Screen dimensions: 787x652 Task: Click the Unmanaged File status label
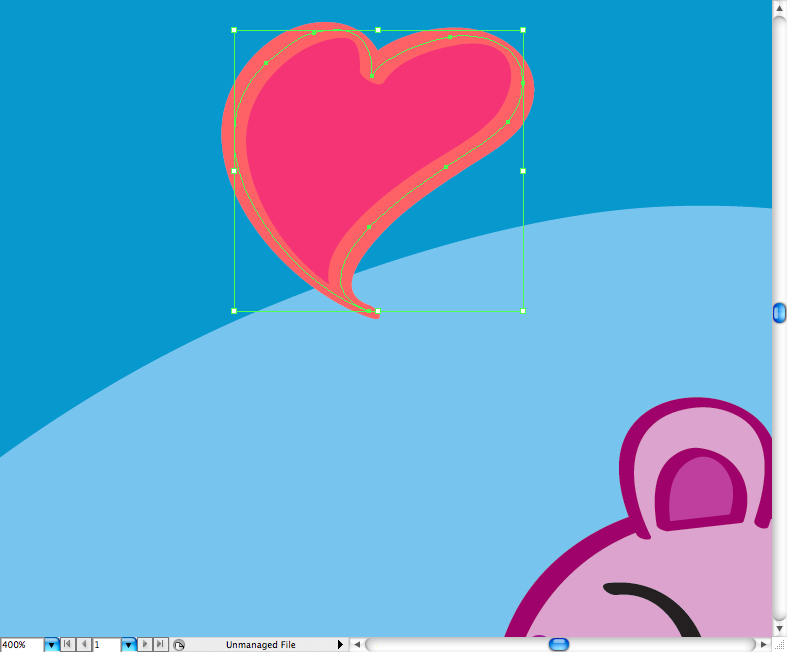[x=260, y=645]
